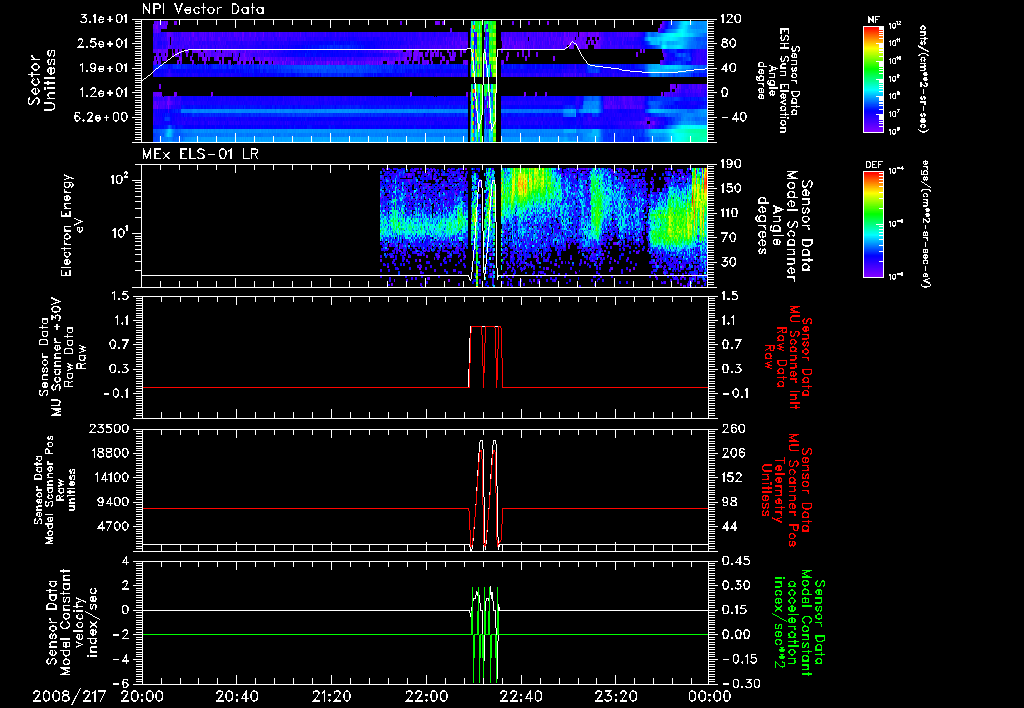Click the 190 scanner angle tick
Viewport: 1024px width, 708px height.
(x=731, y=164)
